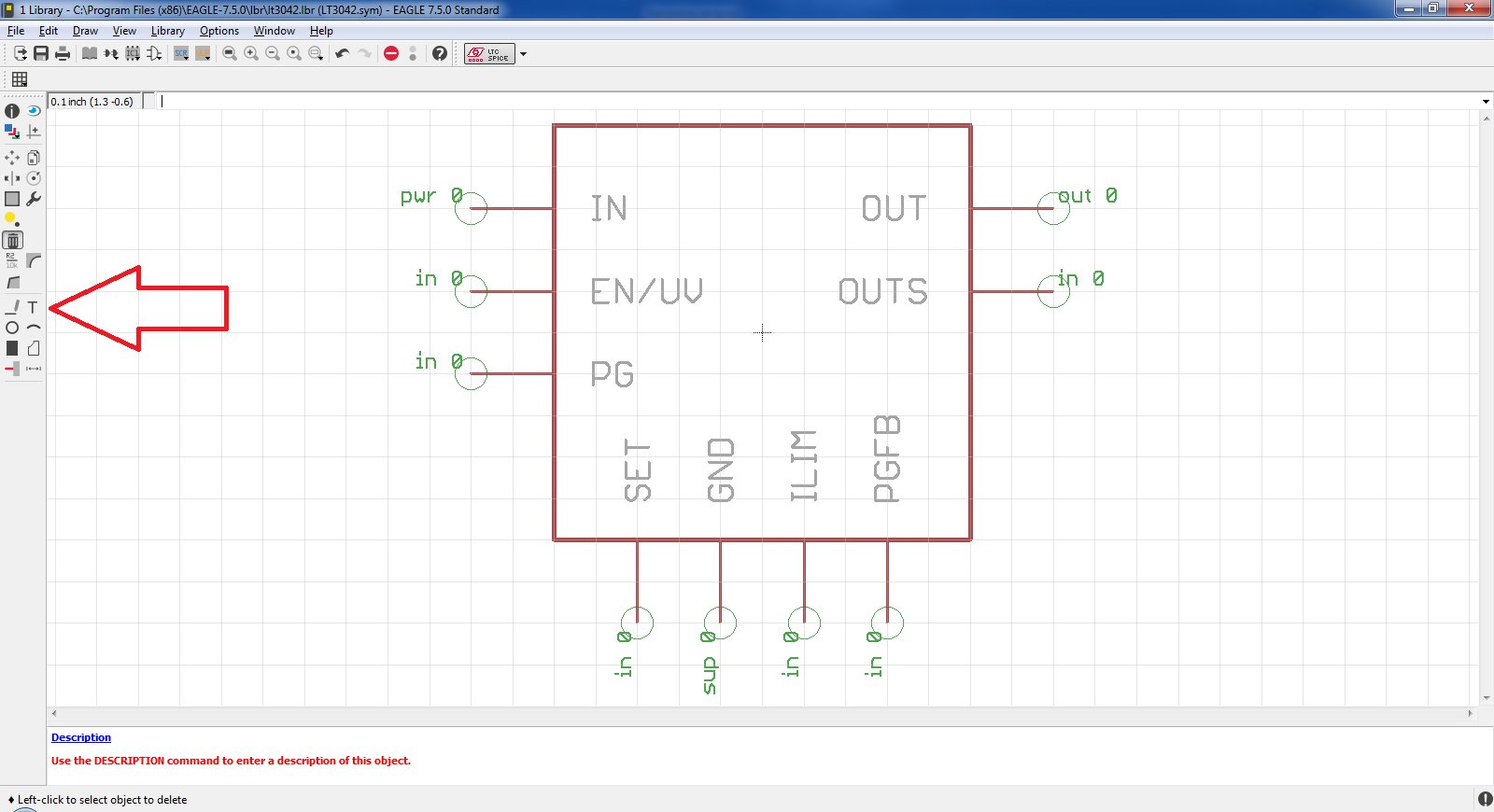
Task: Open the Options menu
Action: click(x=219, y=31)
